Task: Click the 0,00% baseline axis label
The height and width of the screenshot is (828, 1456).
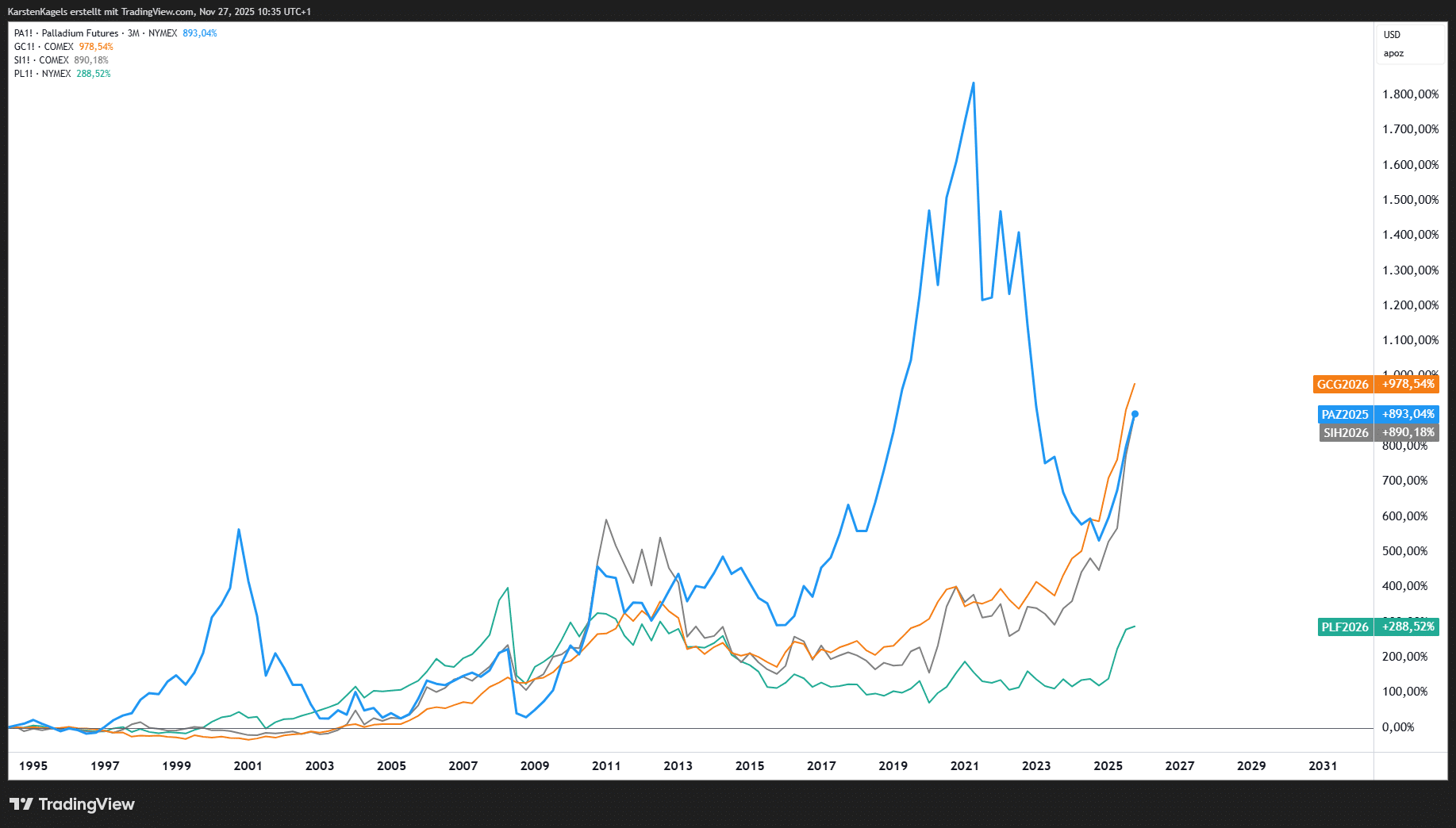Action: coord(1398,727)
